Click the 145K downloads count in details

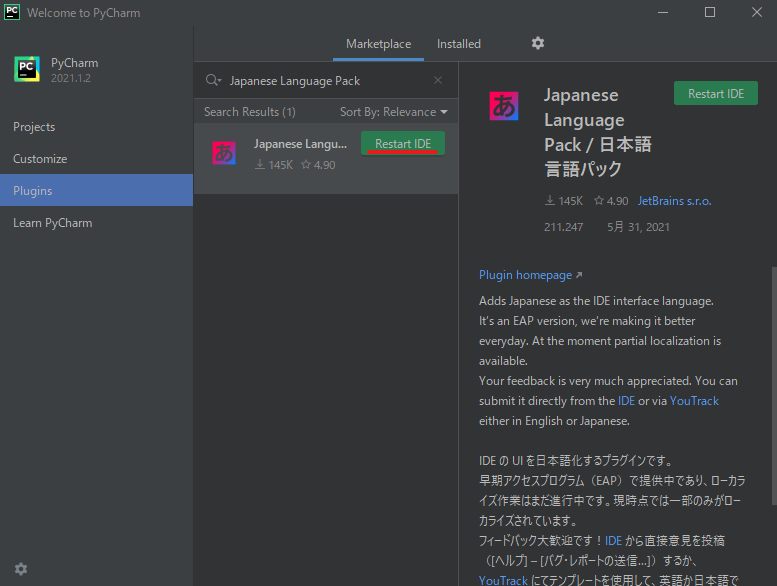click(564, 201)
